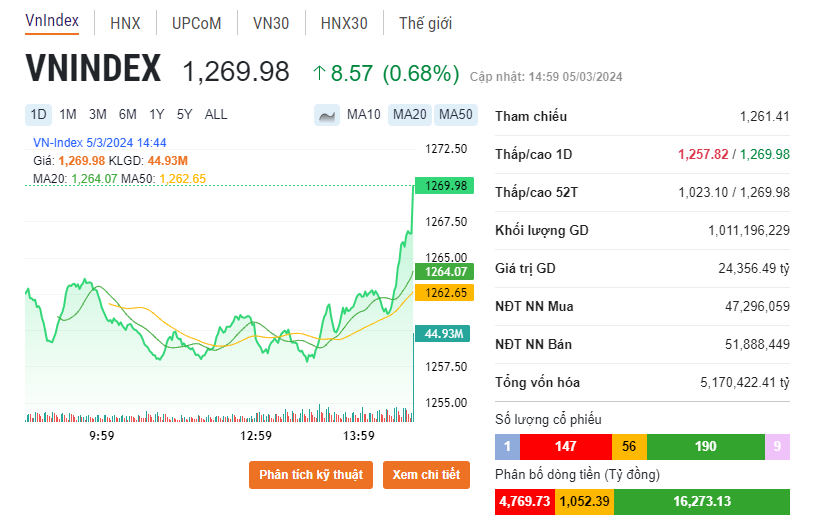Screen dimensions: 813x524
Task: Click the green 190 advancing stocks segment
Action: click(706, 447)
